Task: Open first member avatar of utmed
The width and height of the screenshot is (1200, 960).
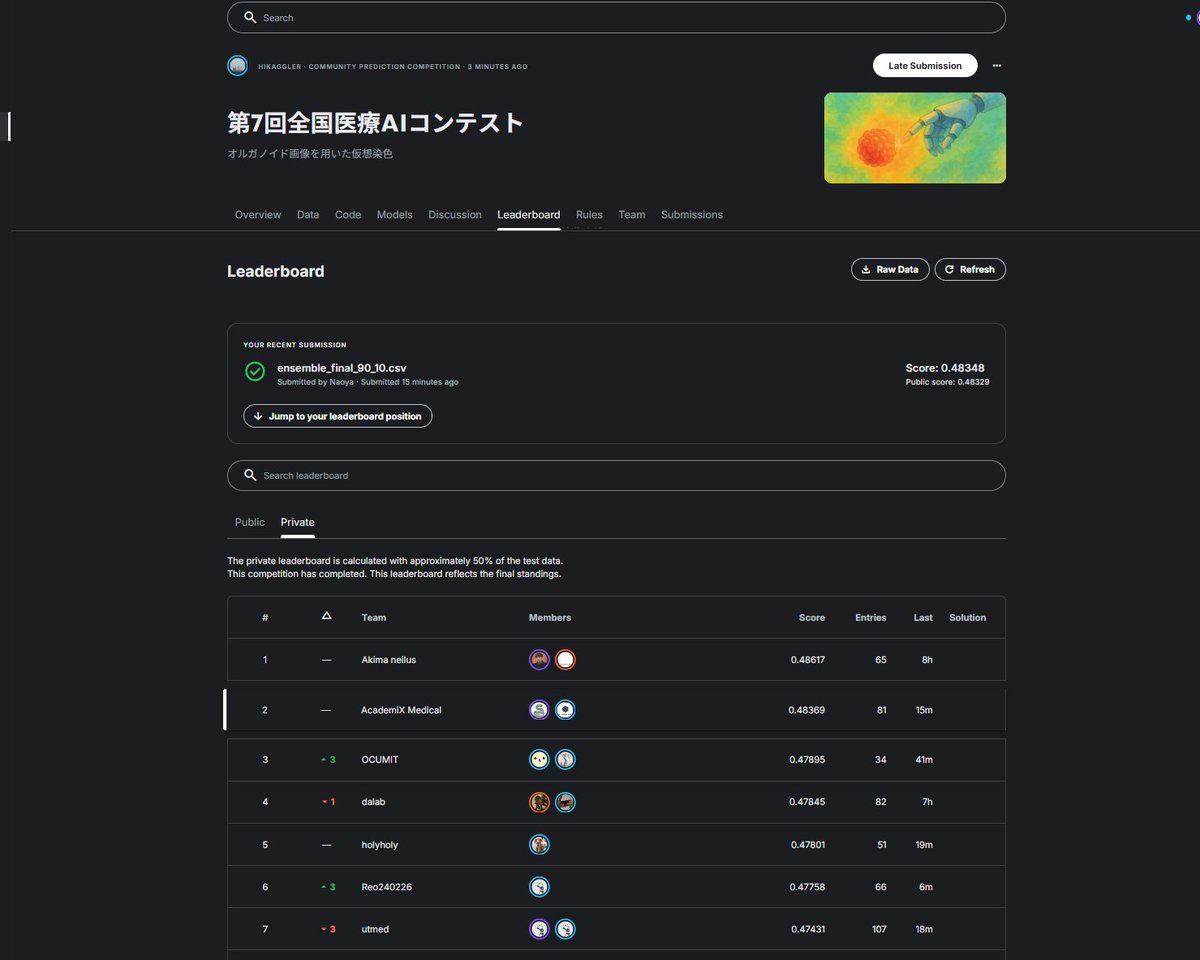Action: pos(539,929)
